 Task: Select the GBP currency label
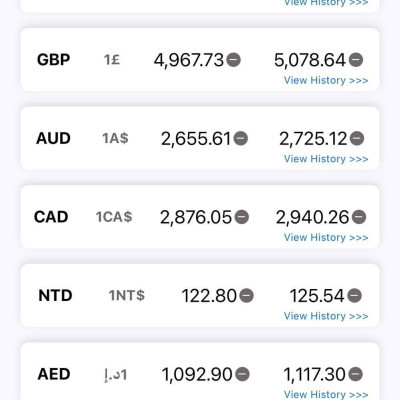(53, 60)
